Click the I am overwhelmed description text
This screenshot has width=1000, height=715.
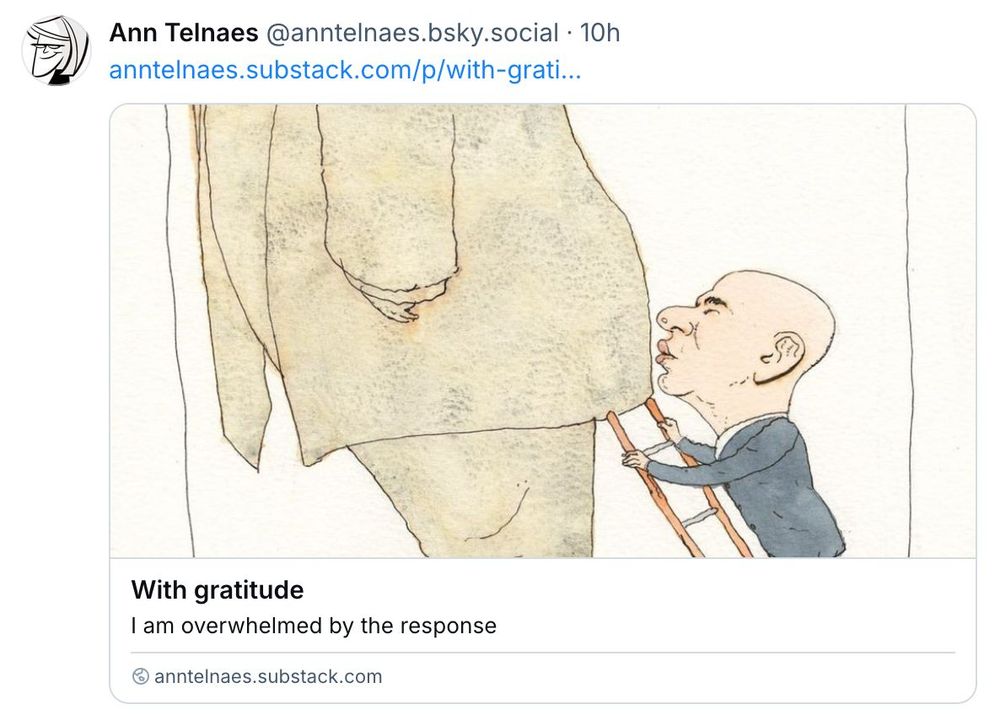pos(314,626)
